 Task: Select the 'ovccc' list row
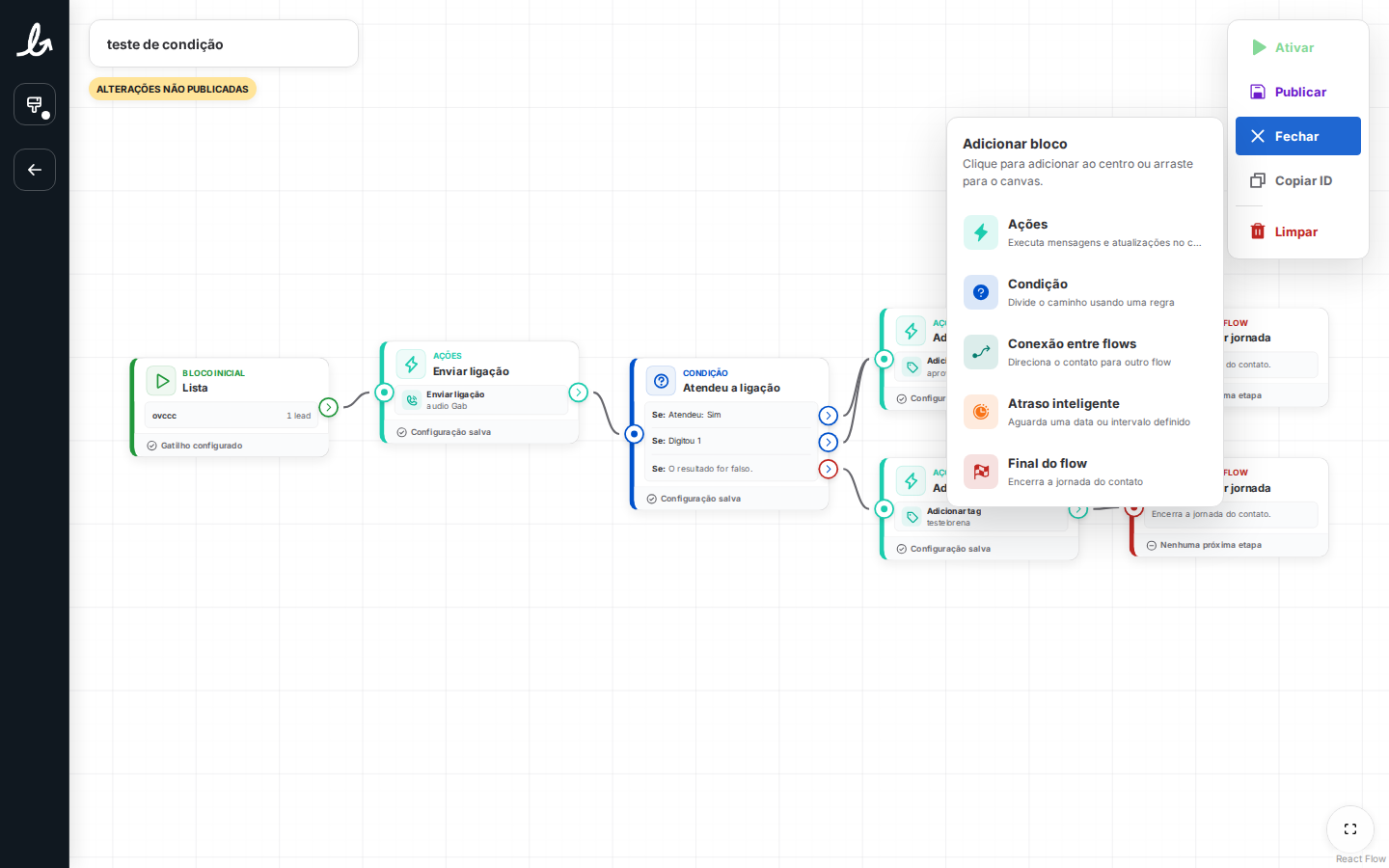click(x=231, y=416)
